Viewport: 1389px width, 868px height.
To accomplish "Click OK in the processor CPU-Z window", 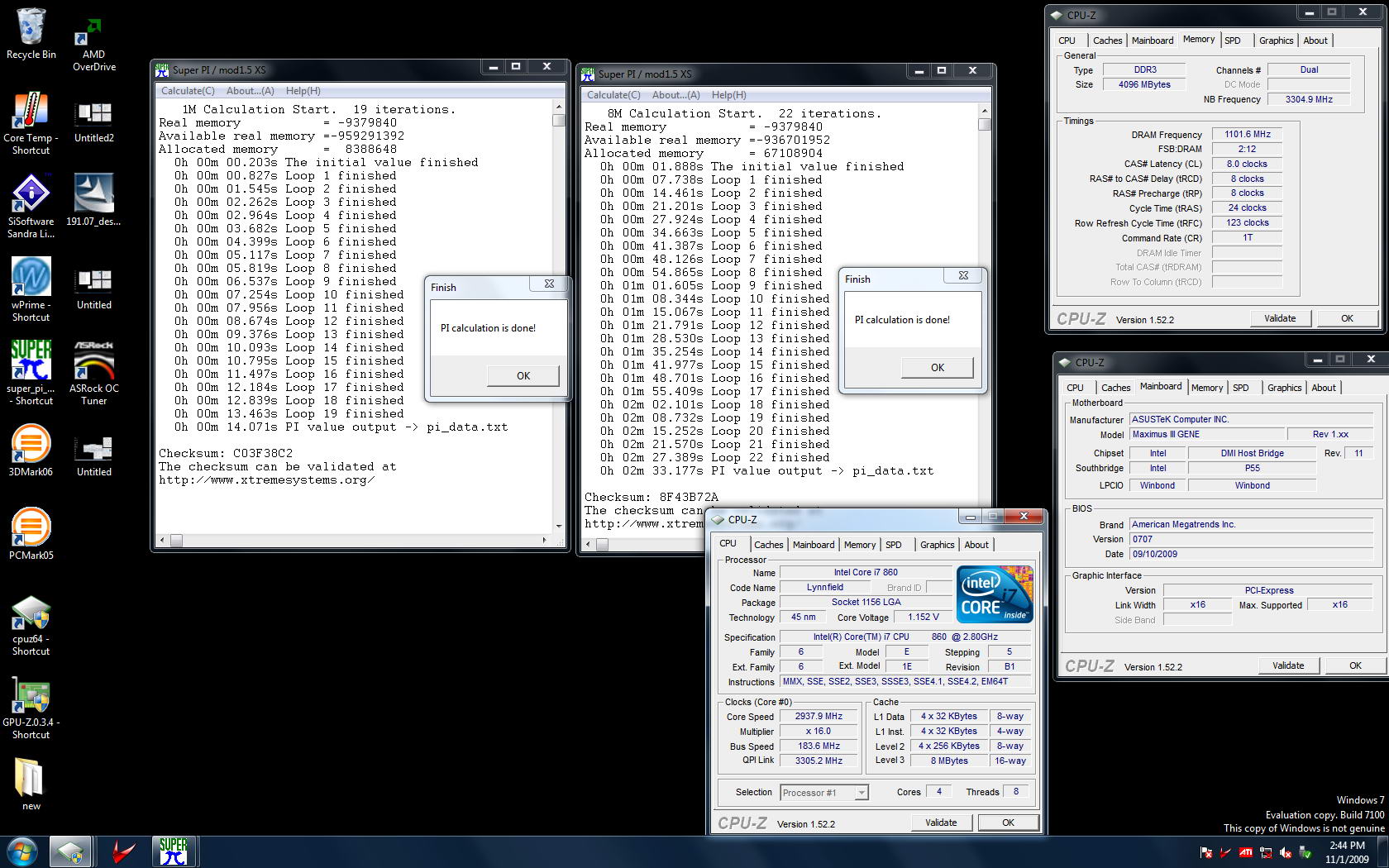I will [1008, 823].
